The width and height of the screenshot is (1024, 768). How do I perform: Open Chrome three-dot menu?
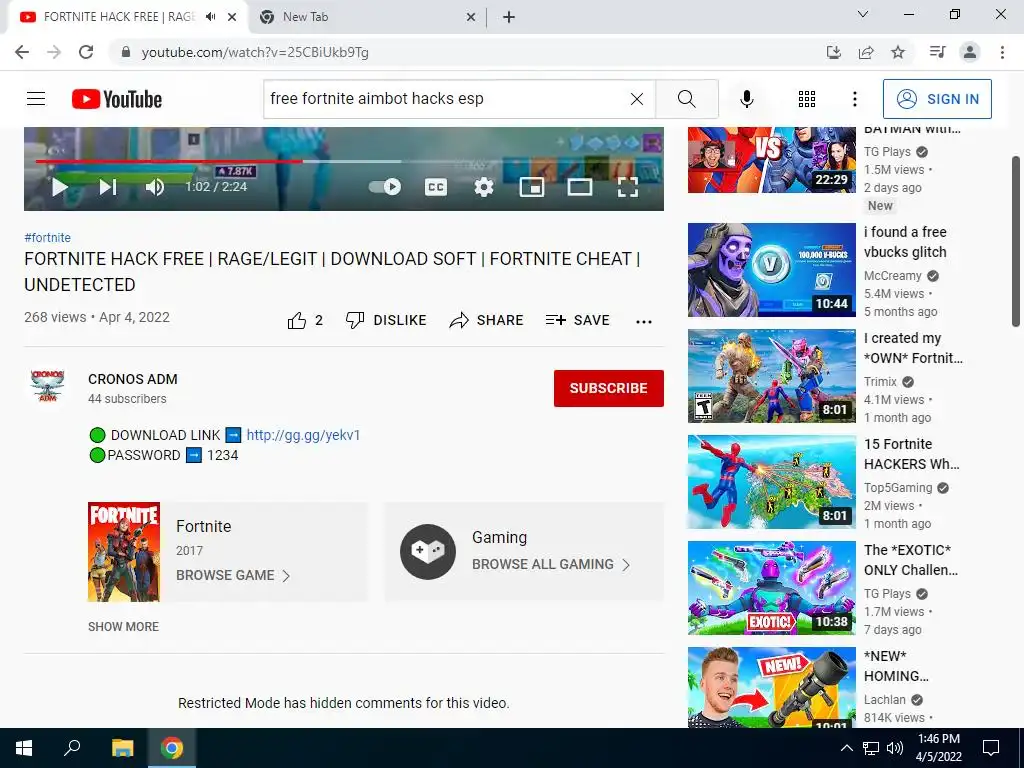pyautogui.click(x=1002, y=52)
